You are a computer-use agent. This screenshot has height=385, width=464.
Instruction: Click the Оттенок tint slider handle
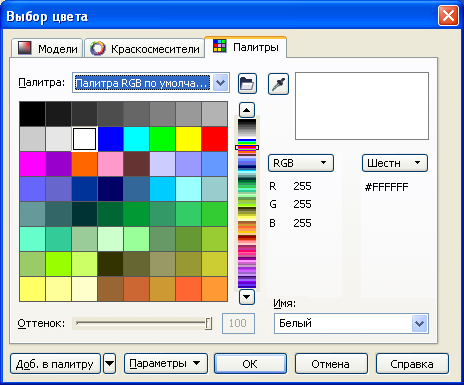pos(208,323)
